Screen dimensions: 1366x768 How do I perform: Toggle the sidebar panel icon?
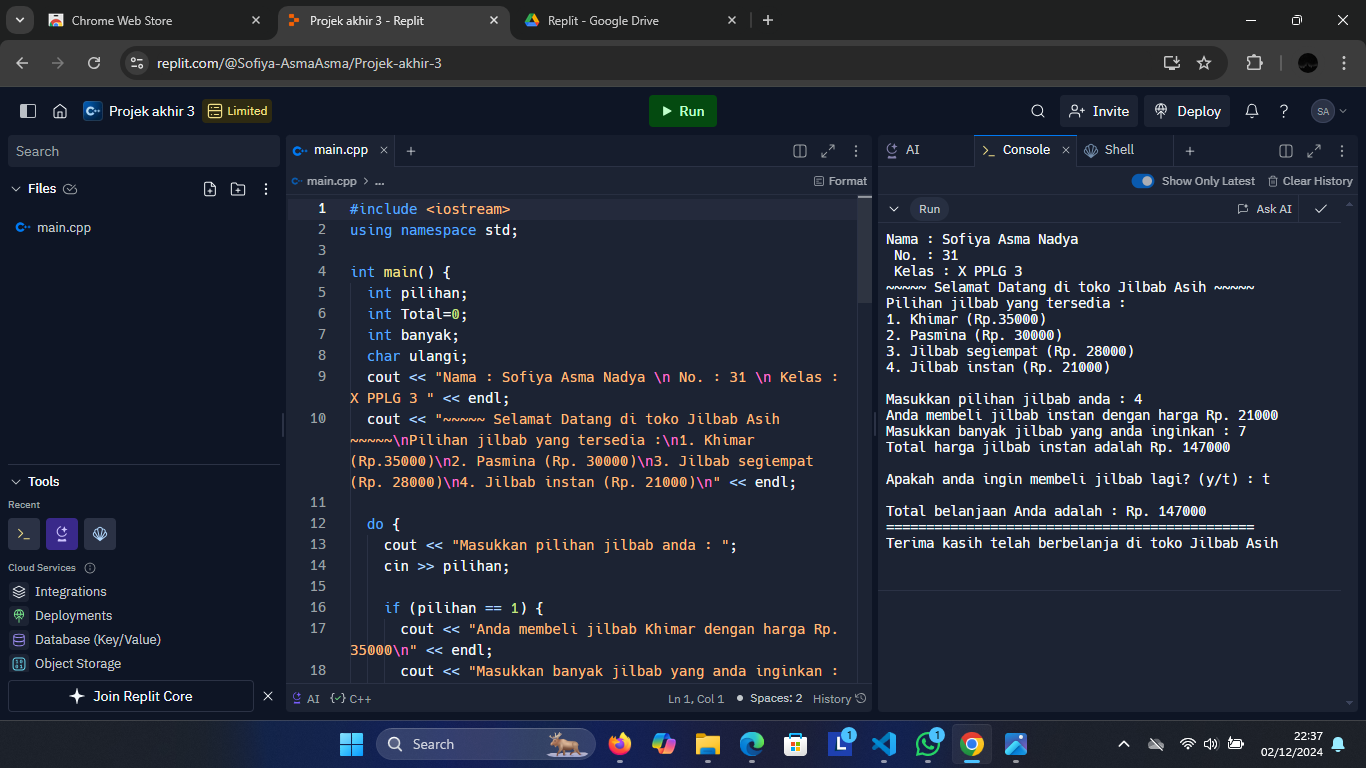pyautogui.click(x=28, y=111)
